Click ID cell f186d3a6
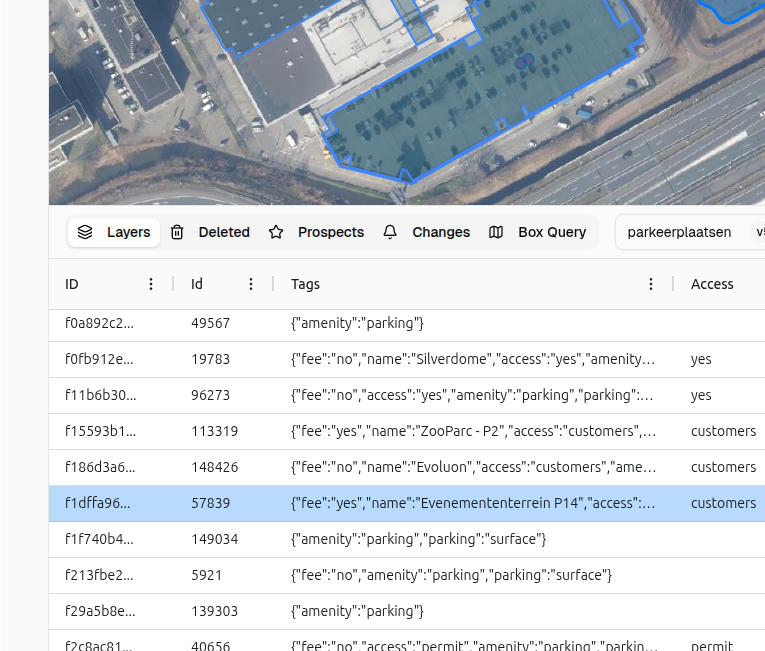Image resolution: width=765 pixels, height=651 pixels. (100, 468)
